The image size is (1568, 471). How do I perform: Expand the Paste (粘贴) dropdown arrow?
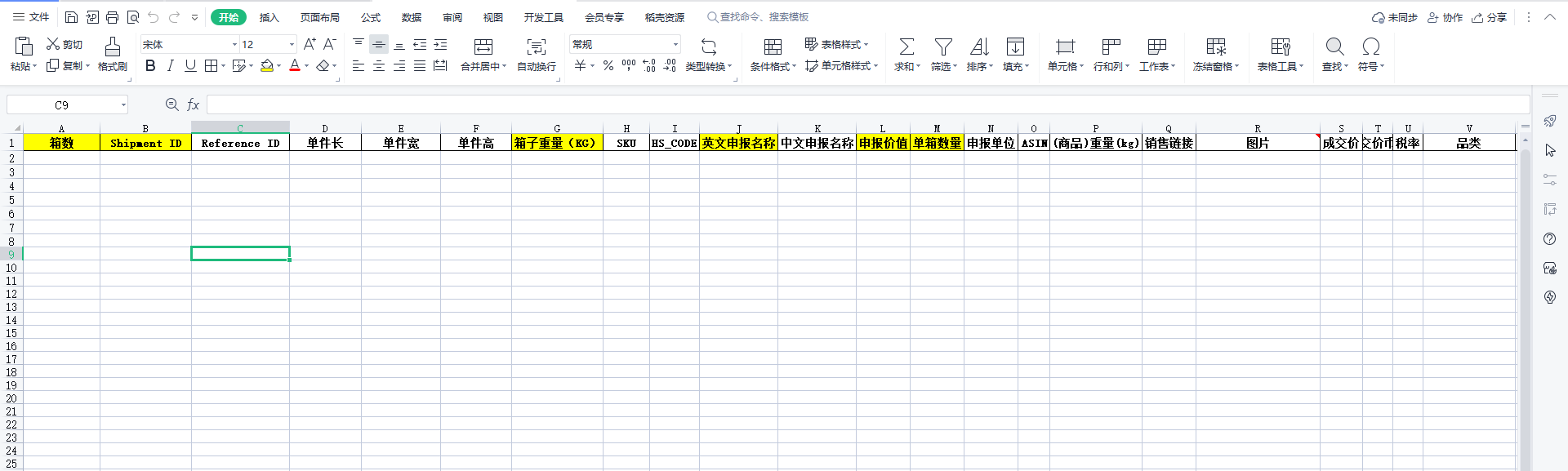(34, 67)
